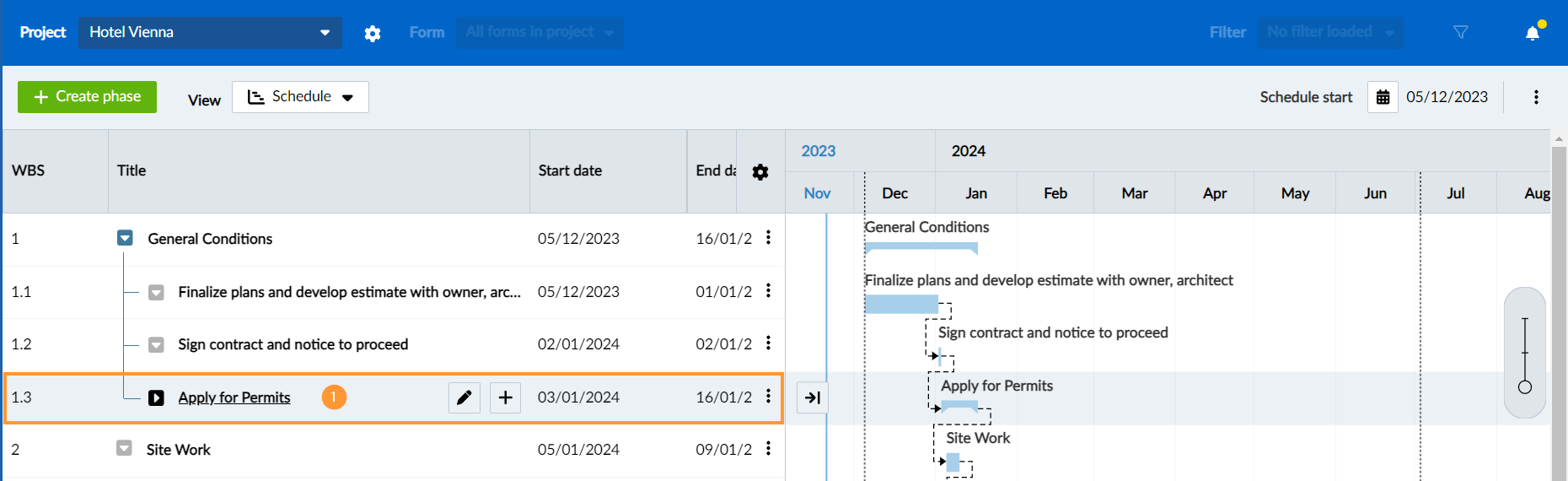Image resolution: width=1568 pixels, height=481 pixels.
Task: Open the schedule start calendar picker
Action: click(x=1383, y=97)
